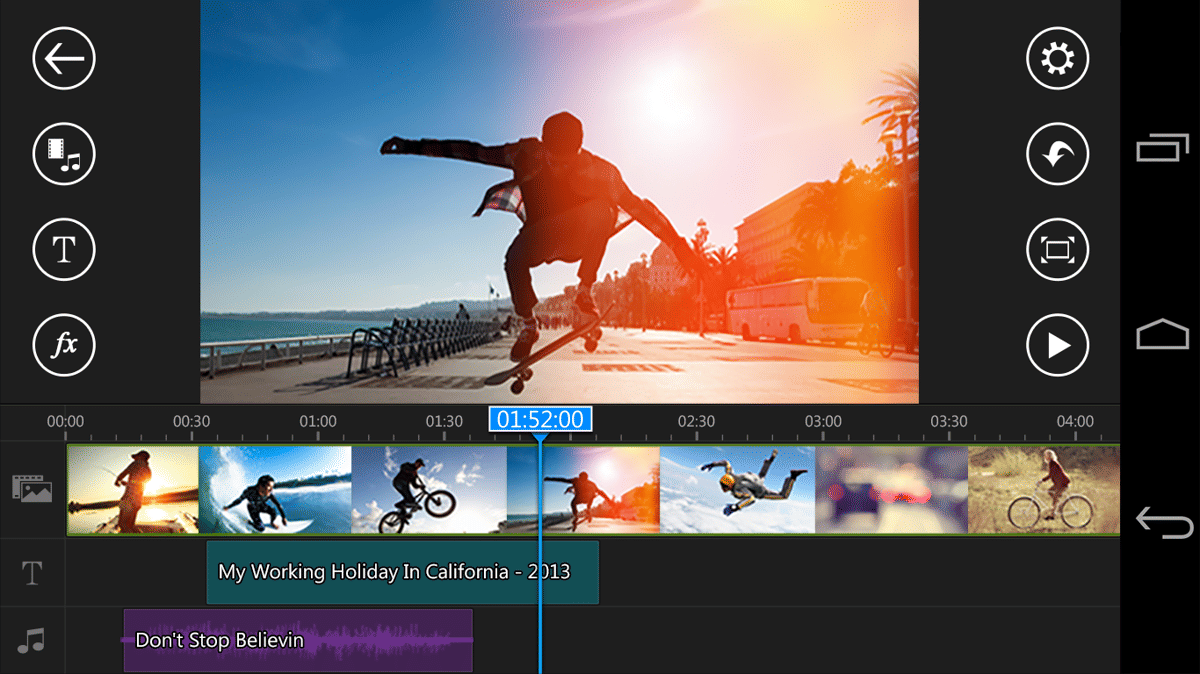The height and width of the screenshot is (674, 1200).
Task: Select the snowboarder clip thumbnail
Action: coord(738,490)
